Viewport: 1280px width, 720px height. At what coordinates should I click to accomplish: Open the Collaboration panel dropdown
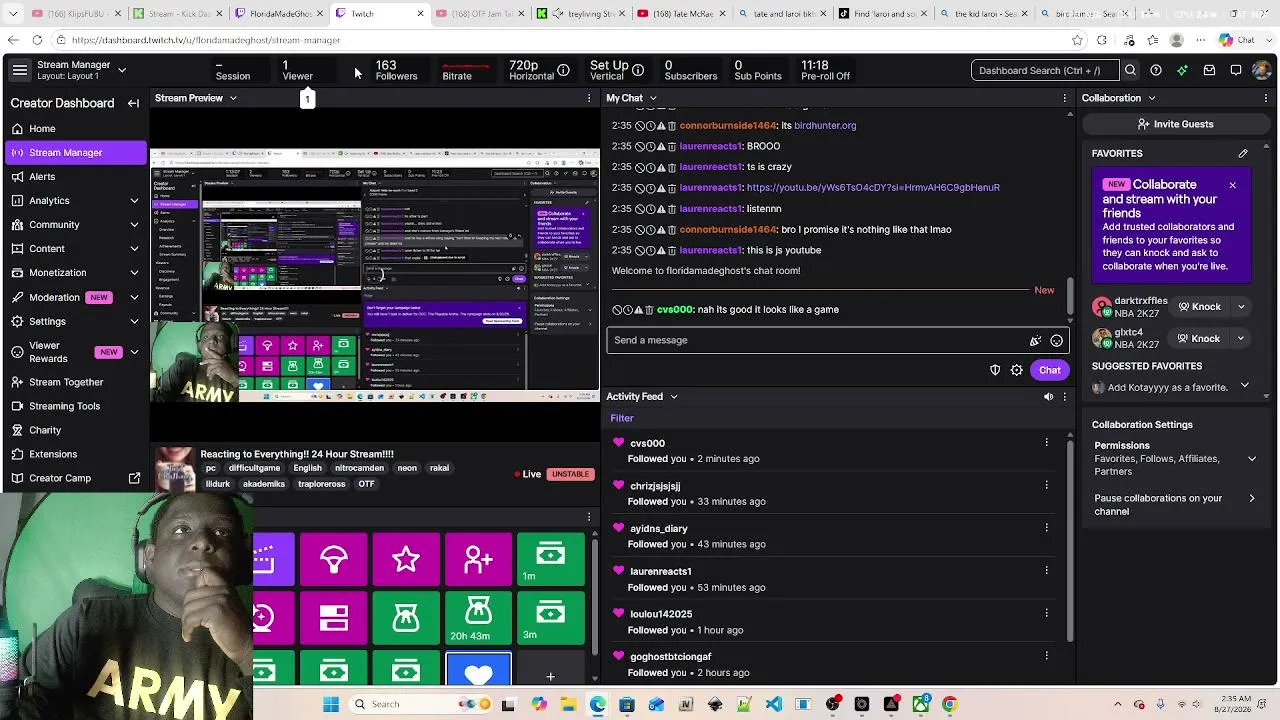(1151, 98)
